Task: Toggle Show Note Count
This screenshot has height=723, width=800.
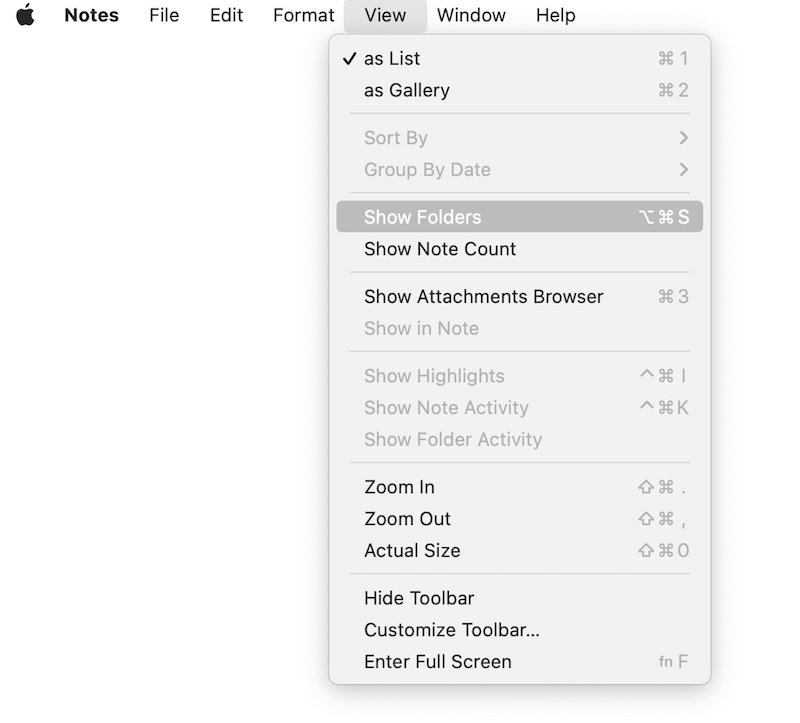Action: point(440,249)
